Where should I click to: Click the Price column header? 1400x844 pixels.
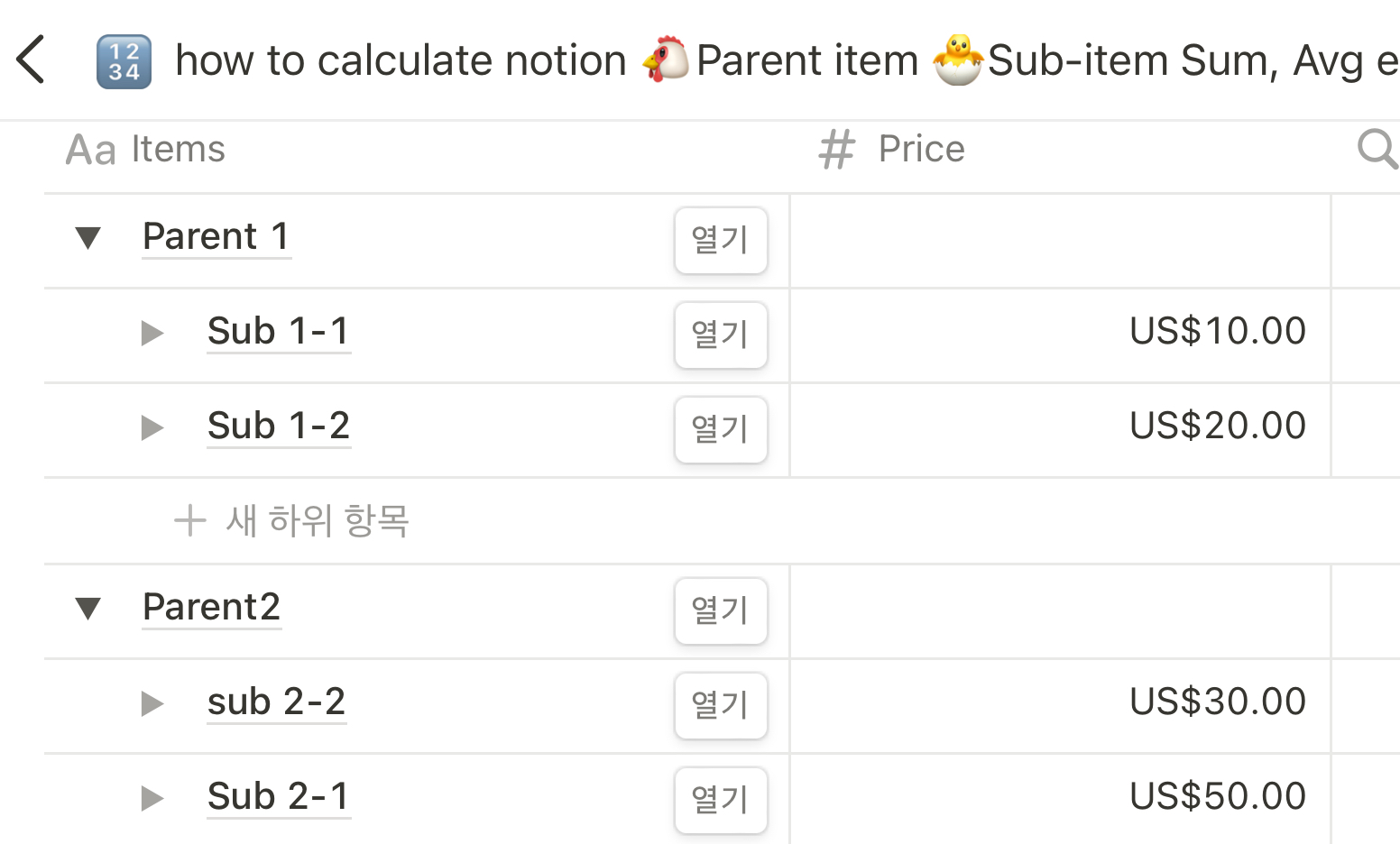point(1060,149)
